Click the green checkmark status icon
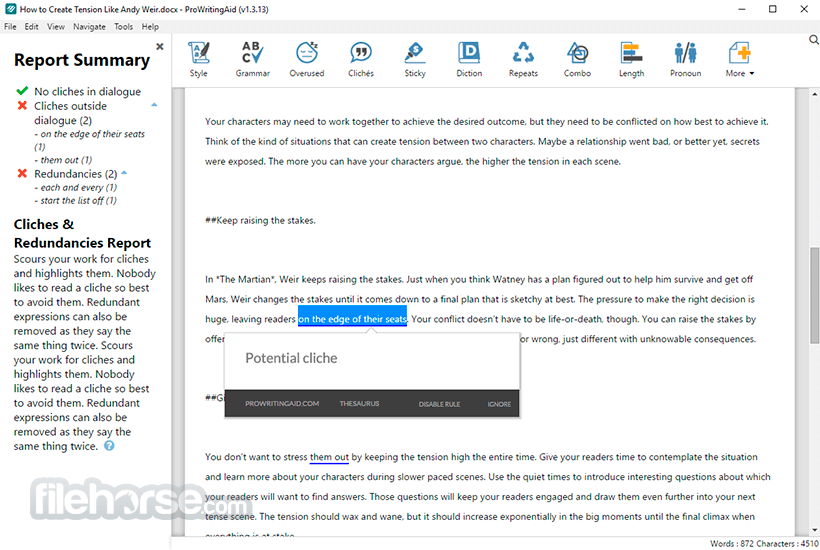 22,91
